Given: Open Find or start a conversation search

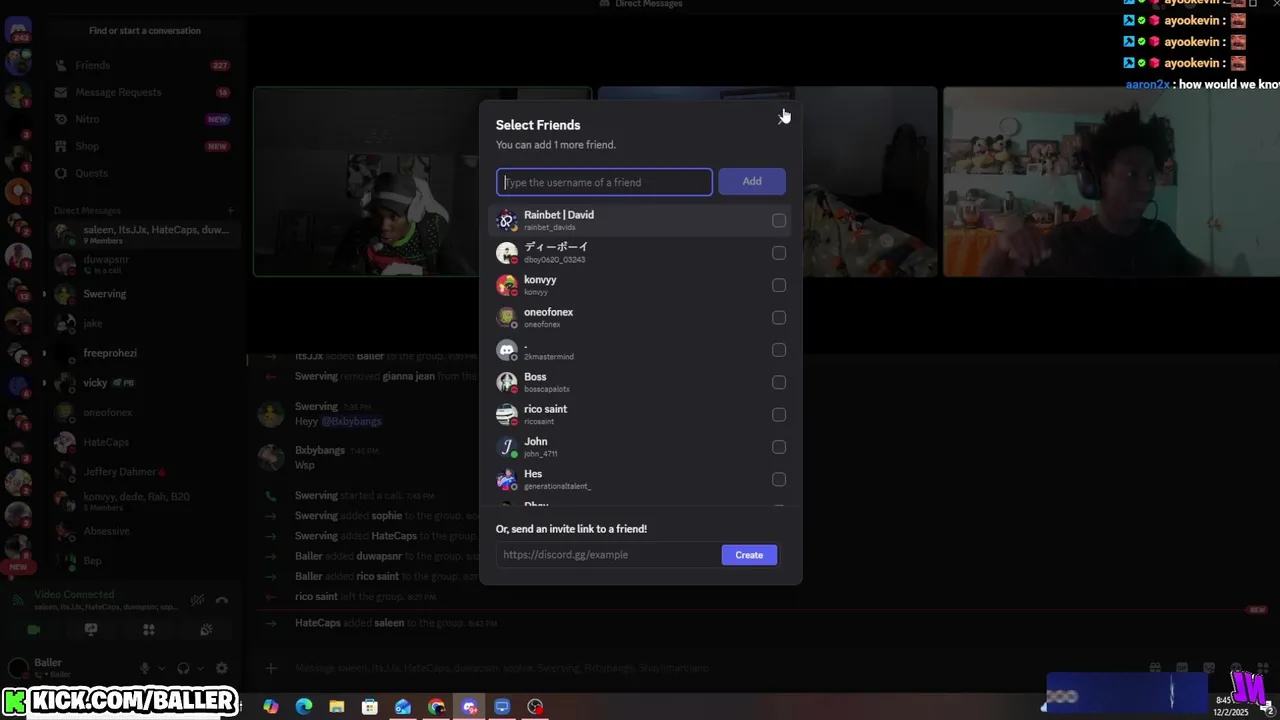Looking at the screenshot, I should click(x=144, y=30).
